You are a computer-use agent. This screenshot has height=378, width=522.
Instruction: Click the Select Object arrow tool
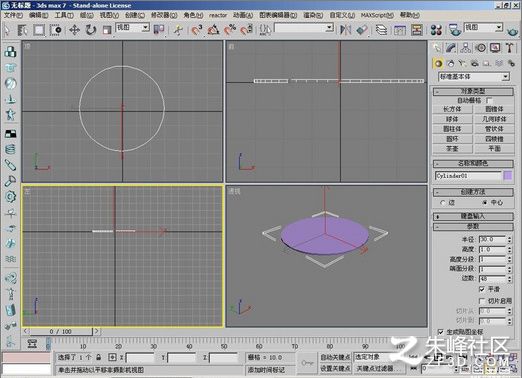click(x=7, y=30)
